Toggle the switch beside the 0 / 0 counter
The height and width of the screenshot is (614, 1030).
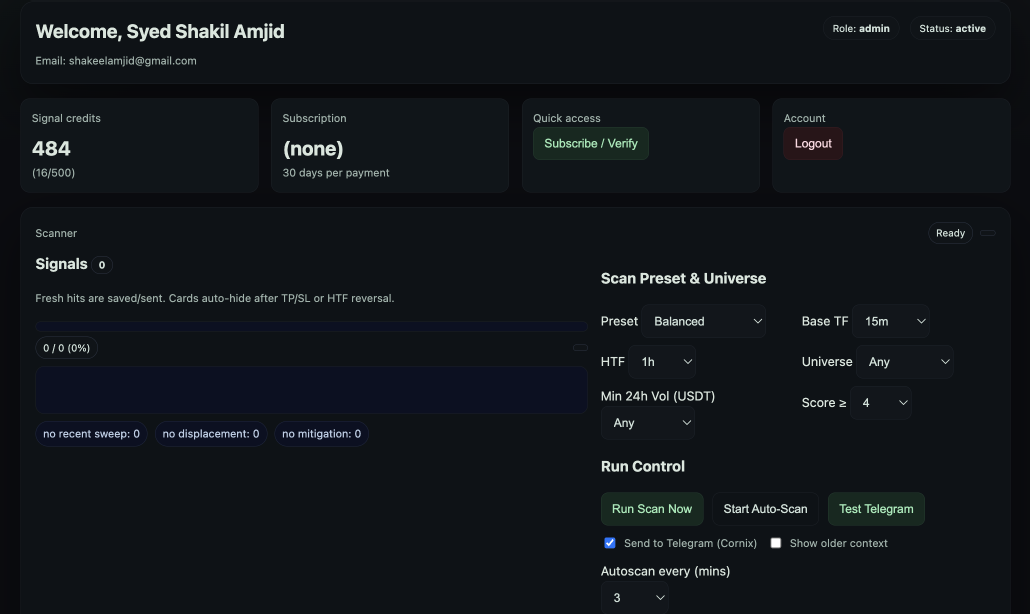(x=580, y=347)
